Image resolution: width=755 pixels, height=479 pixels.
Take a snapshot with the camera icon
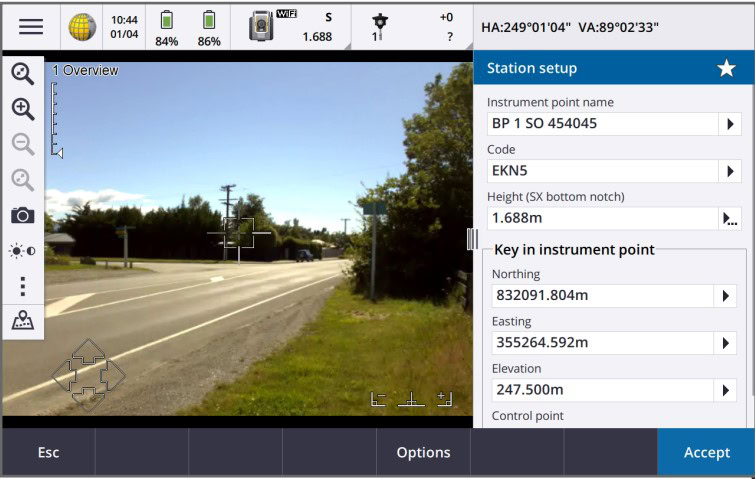(23, 215)
